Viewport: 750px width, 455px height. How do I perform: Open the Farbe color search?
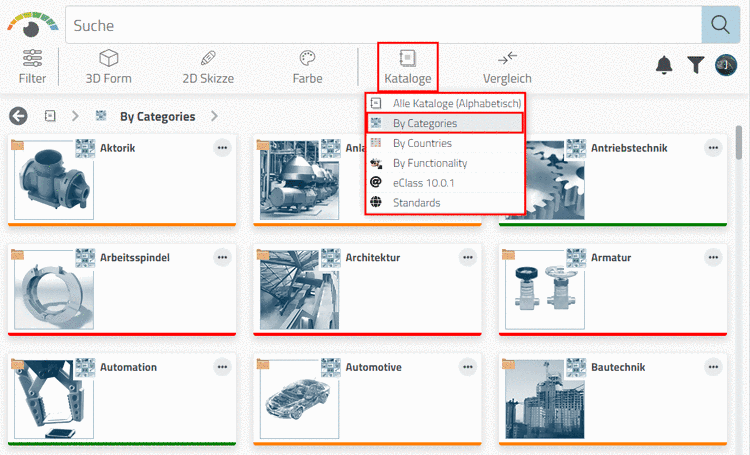[x=307, y=67]
